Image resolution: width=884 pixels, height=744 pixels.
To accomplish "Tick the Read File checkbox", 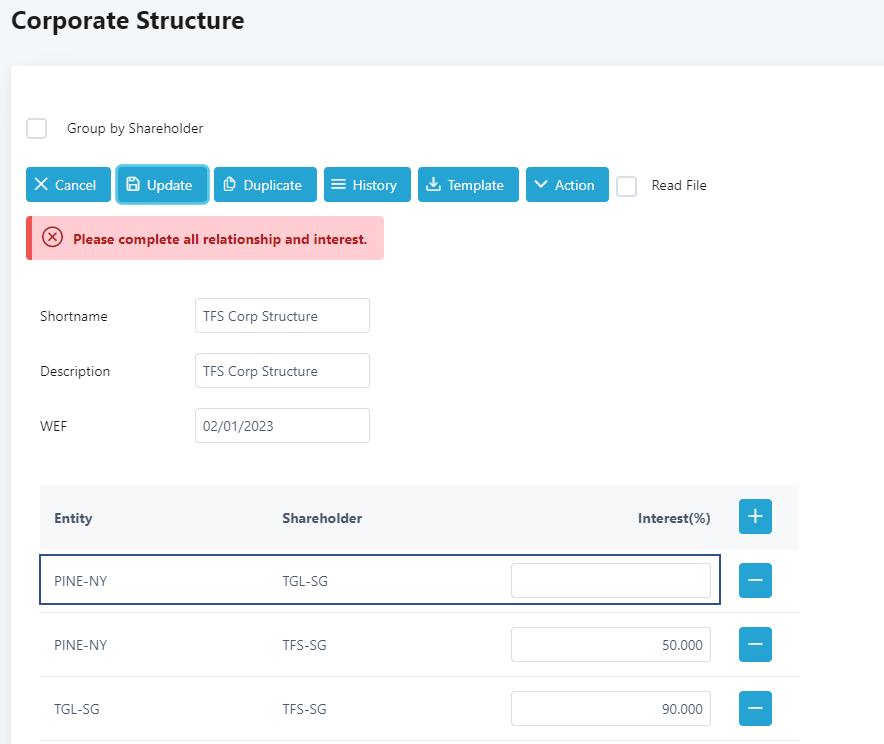I will [627, 186].
